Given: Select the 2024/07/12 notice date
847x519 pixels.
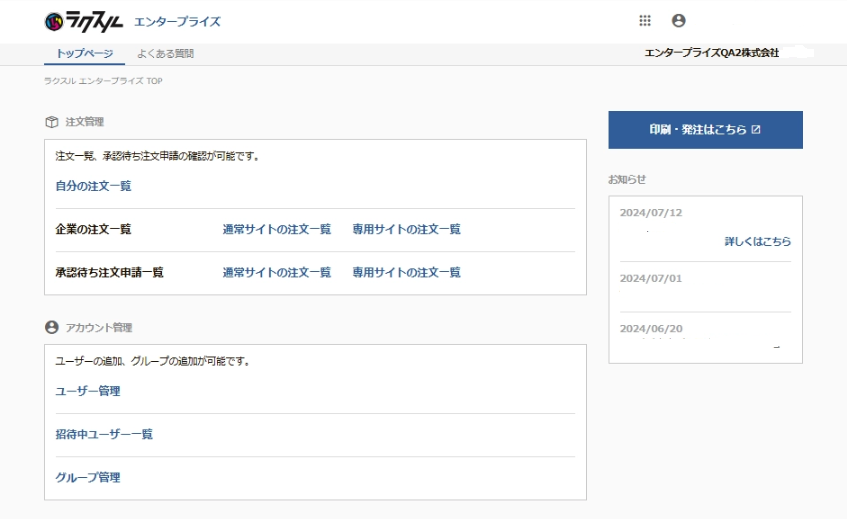Looking at the screenshot, I should pos(651,213).
